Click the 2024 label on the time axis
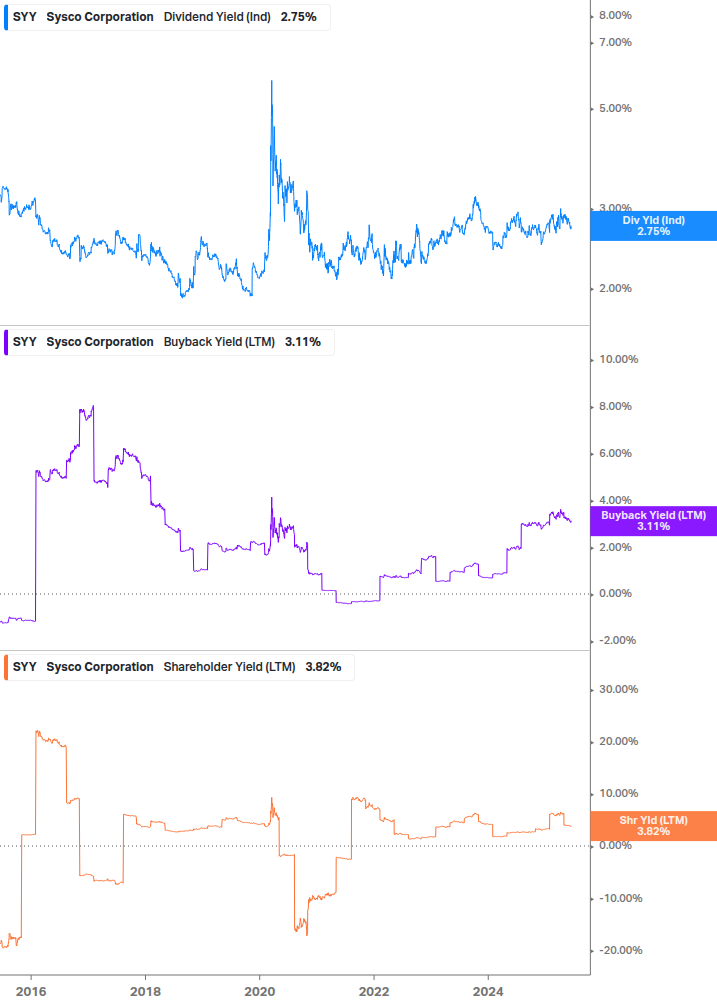Viewport: 717px width, 1005px height. [x=488, y=992]
